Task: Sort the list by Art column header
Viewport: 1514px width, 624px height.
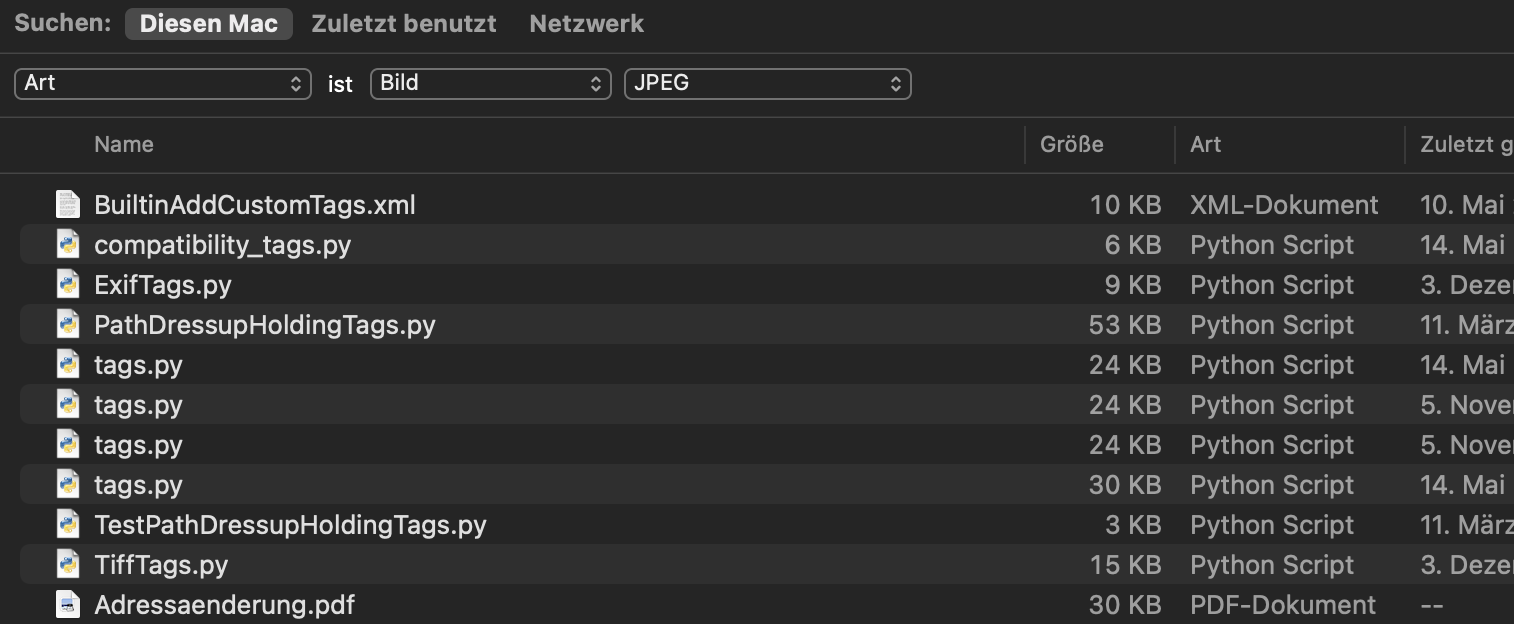Action: 1205,145
